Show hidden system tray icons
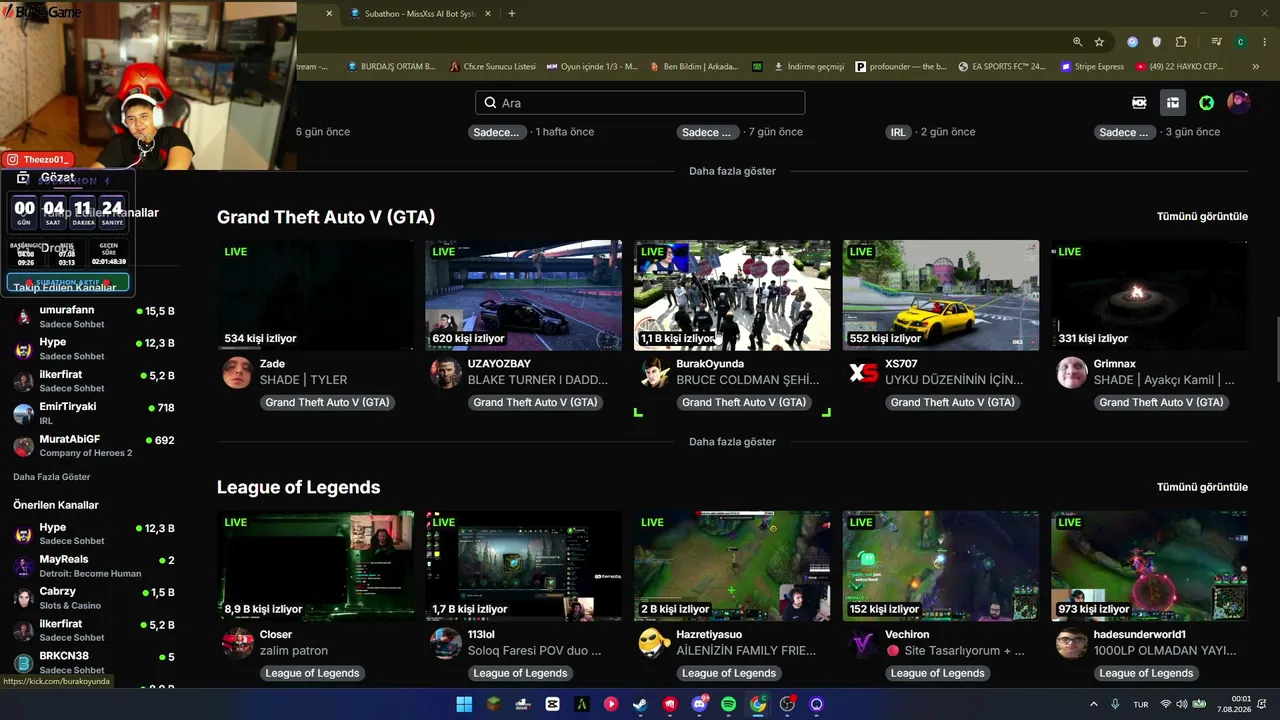 [1093, 704]
